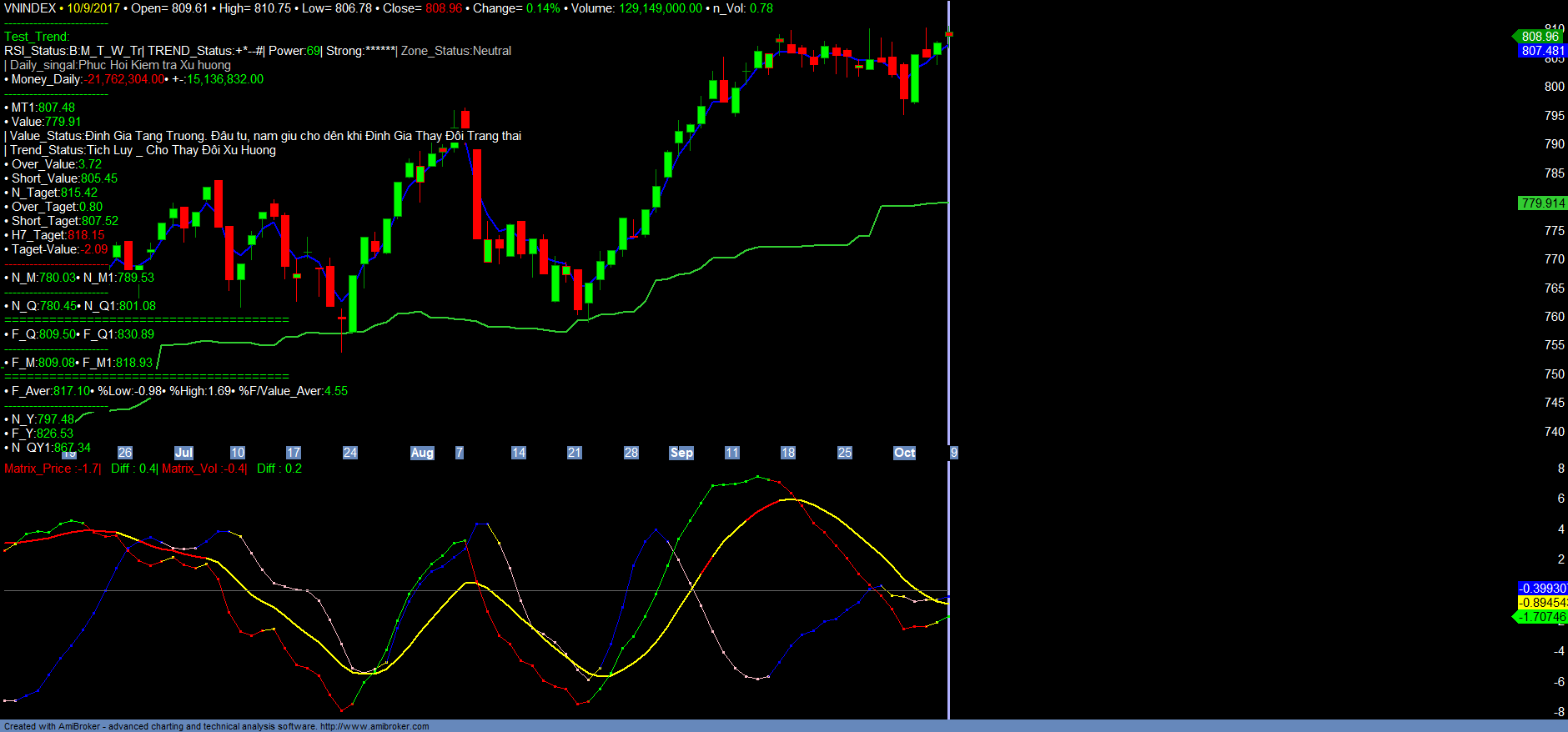The width and height of the screenshot is (1568, 732).
Task: Click the date 10/9/2017 in chart header
Action: (93, 8)
